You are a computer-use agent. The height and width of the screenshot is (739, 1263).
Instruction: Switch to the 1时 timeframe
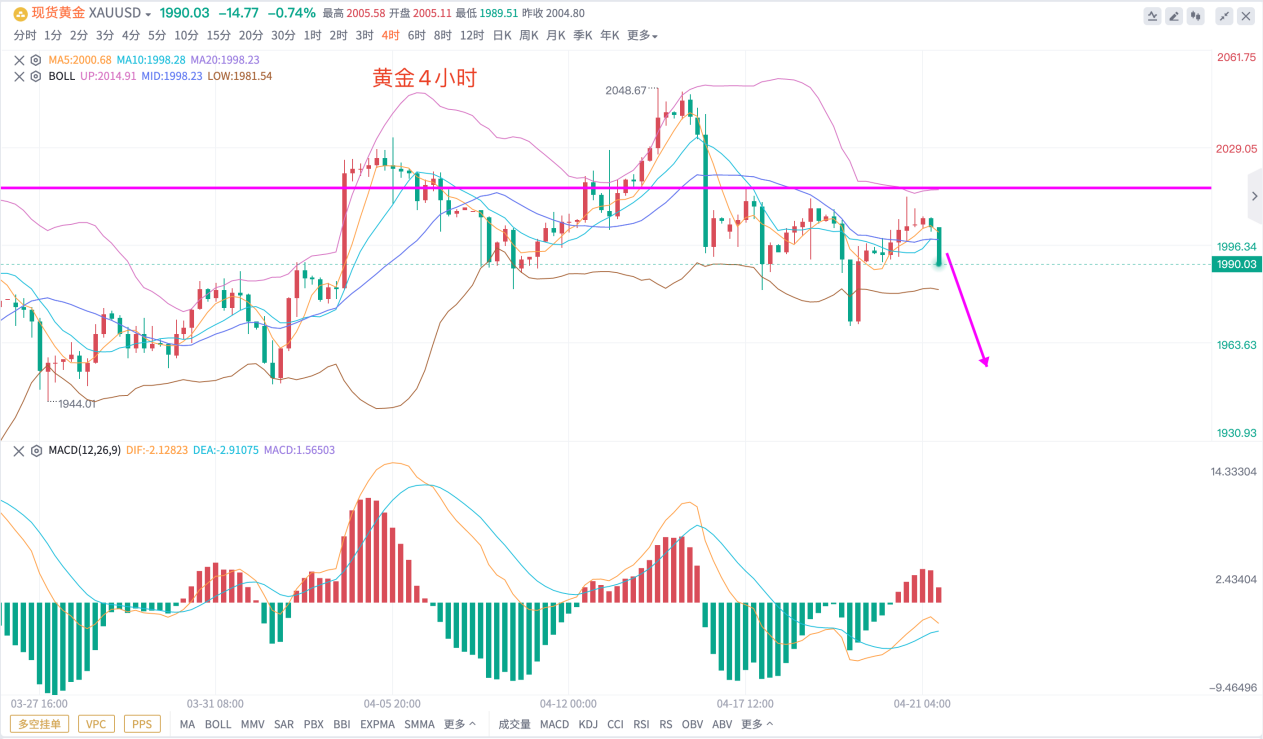click(312, 35)
